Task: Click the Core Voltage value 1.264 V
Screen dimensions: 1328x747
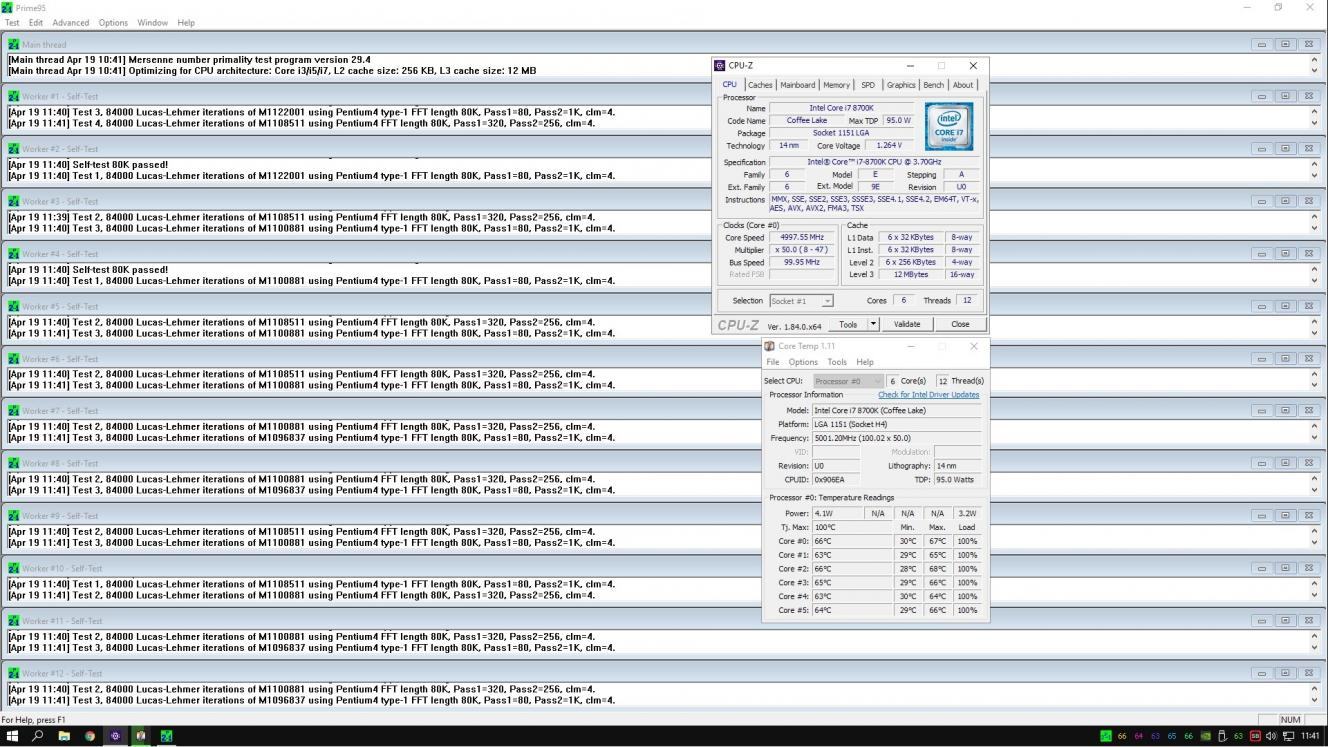Action: coord(888,146)
